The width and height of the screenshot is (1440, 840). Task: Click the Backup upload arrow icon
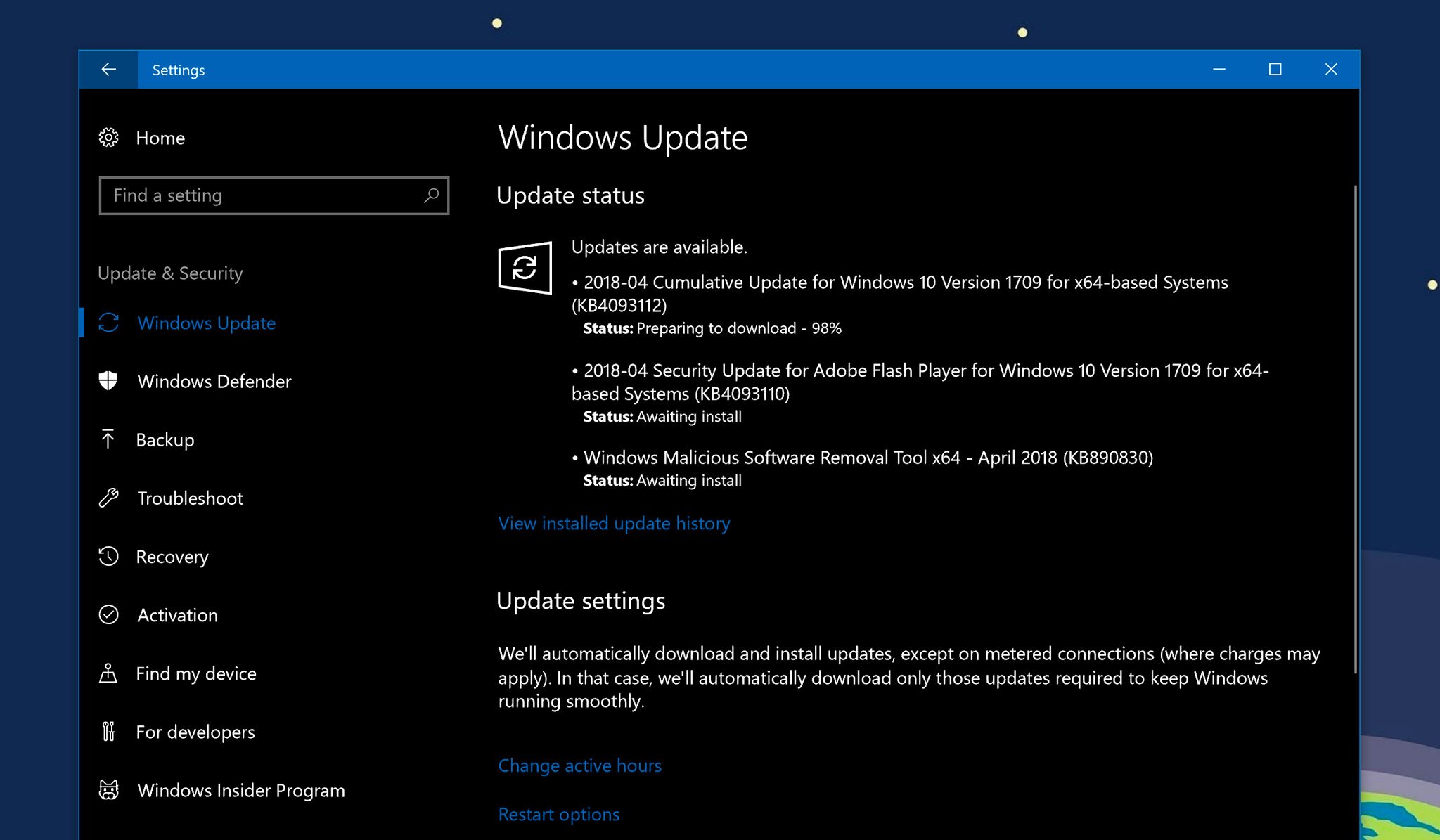(108, 439)
